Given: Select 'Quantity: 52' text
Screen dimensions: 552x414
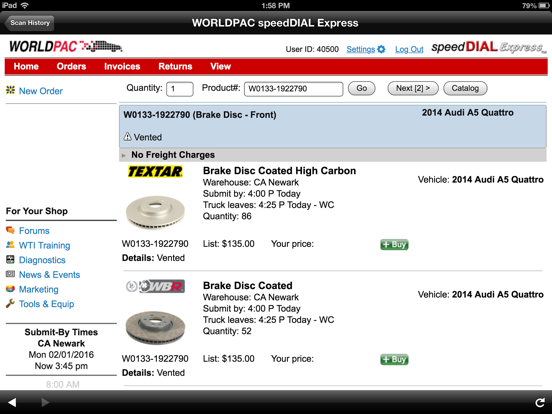Looking at the screenshot, I should tap(227, 331).
